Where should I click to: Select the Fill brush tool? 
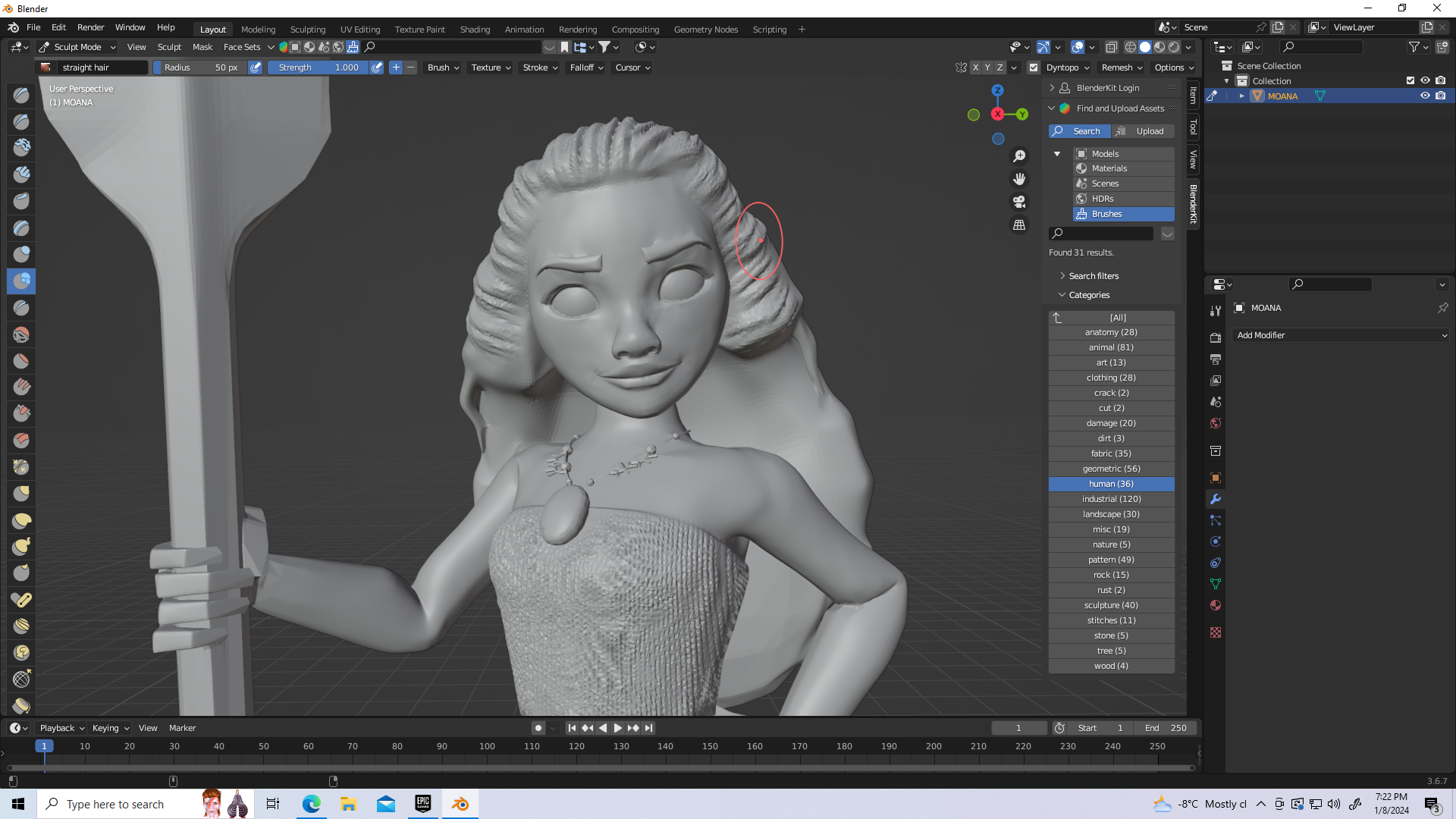click(21, 387)
